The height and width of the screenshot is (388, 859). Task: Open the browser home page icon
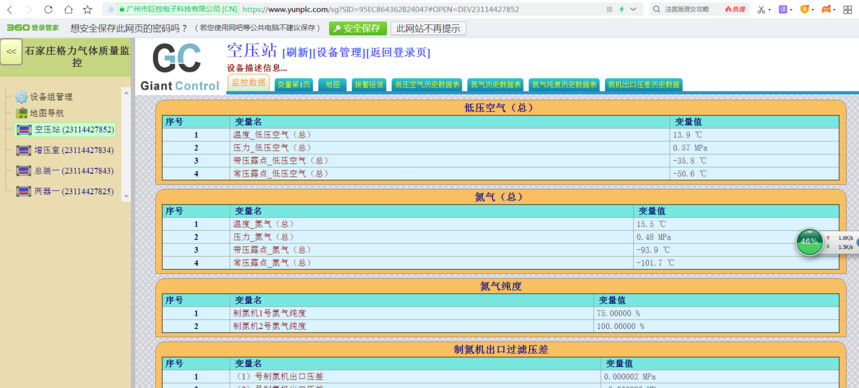(x=68, y=9)
